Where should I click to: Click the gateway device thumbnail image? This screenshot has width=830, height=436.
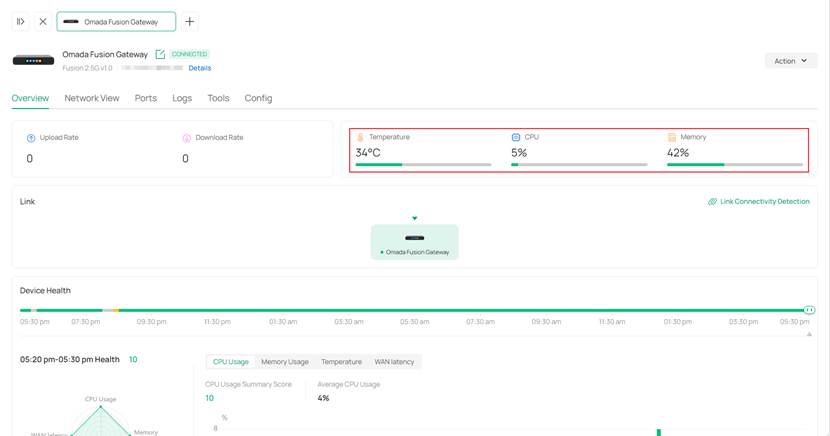(x=33, y=60)
